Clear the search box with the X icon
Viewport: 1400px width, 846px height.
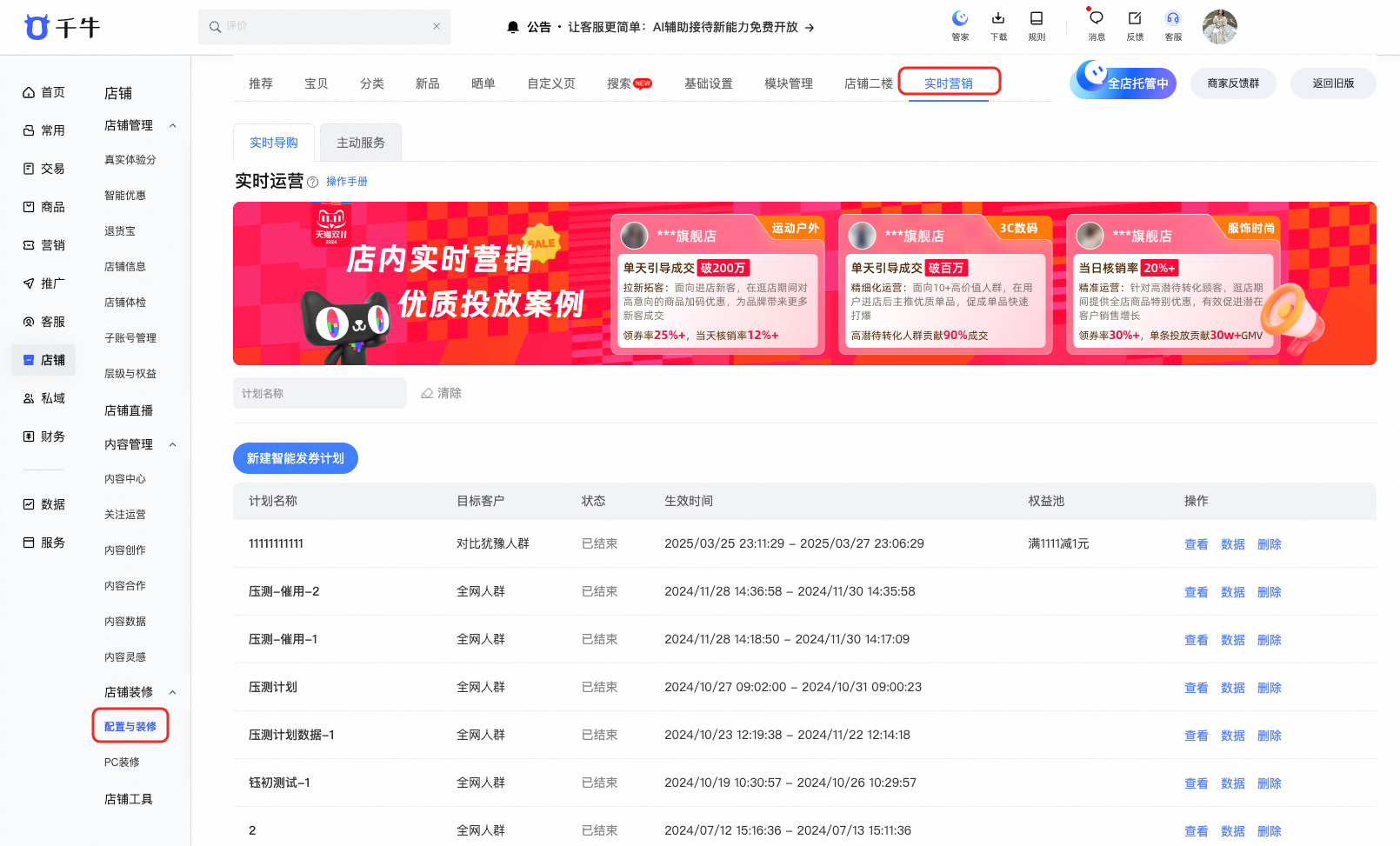[x=437, y=27]
